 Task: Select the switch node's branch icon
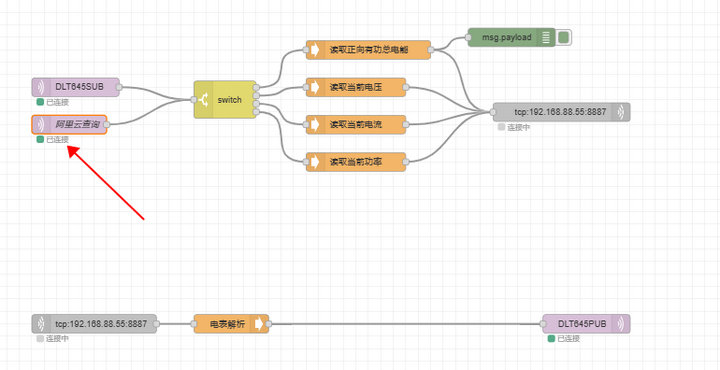tap(203, 100)
